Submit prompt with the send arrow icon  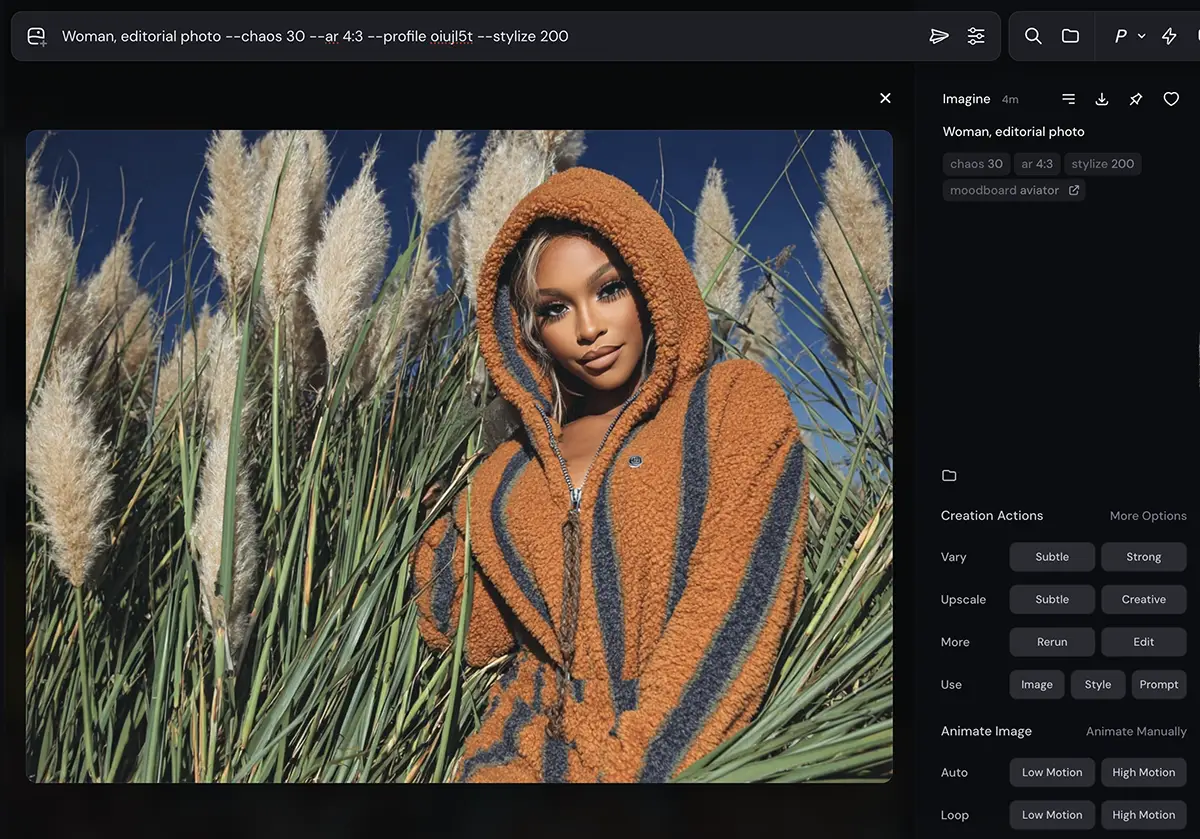click(939, 36)
